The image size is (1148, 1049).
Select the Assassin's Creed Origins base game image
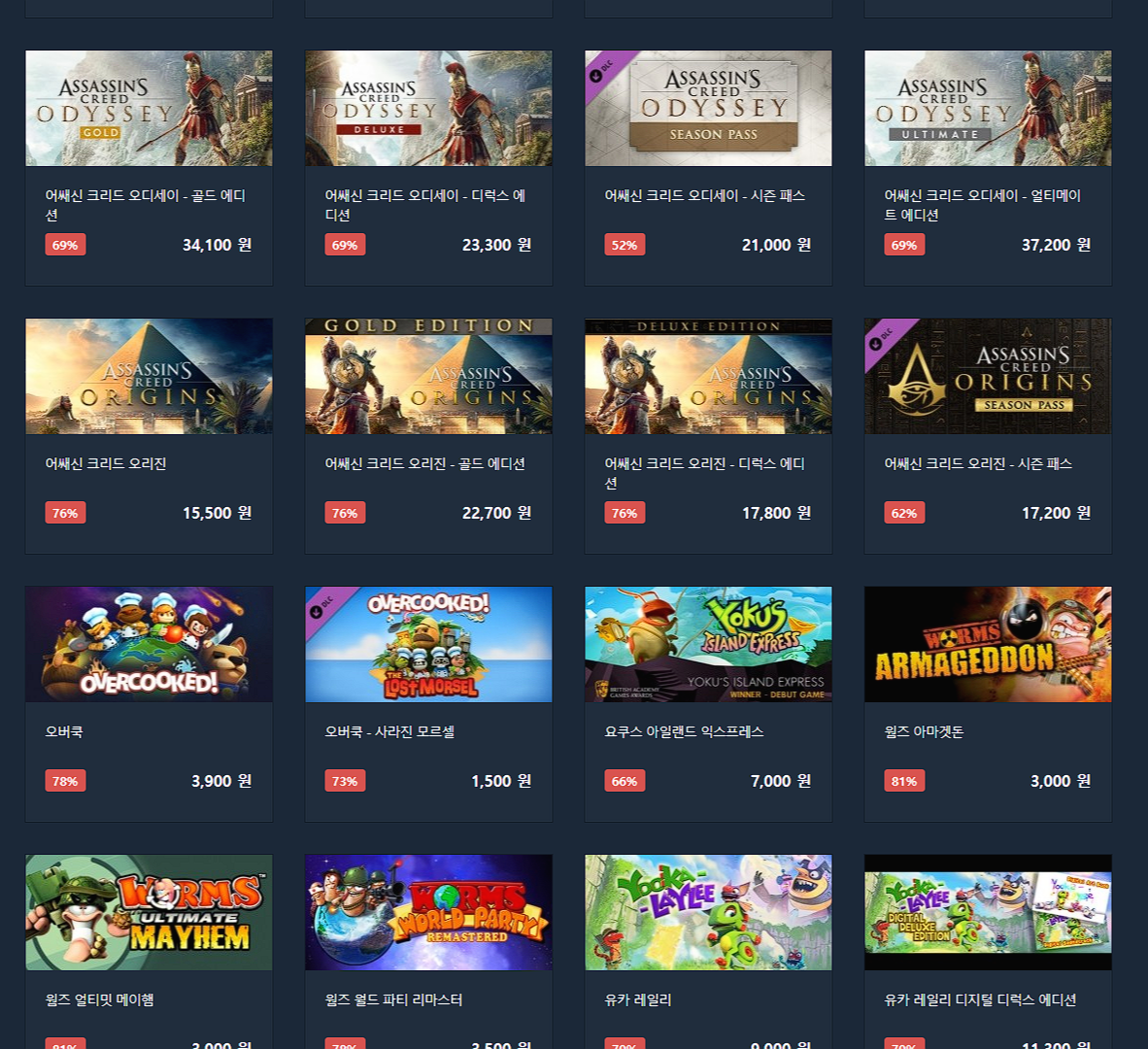(150, 376)
